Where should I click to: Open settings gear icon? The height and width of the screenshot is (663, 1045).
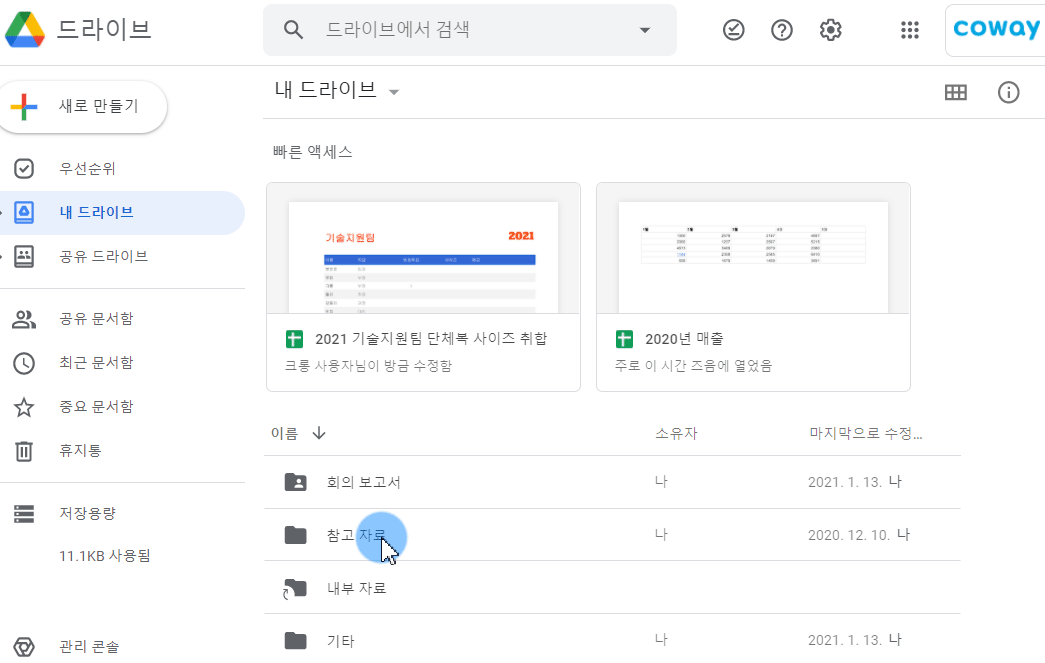[x=830, y=30]
